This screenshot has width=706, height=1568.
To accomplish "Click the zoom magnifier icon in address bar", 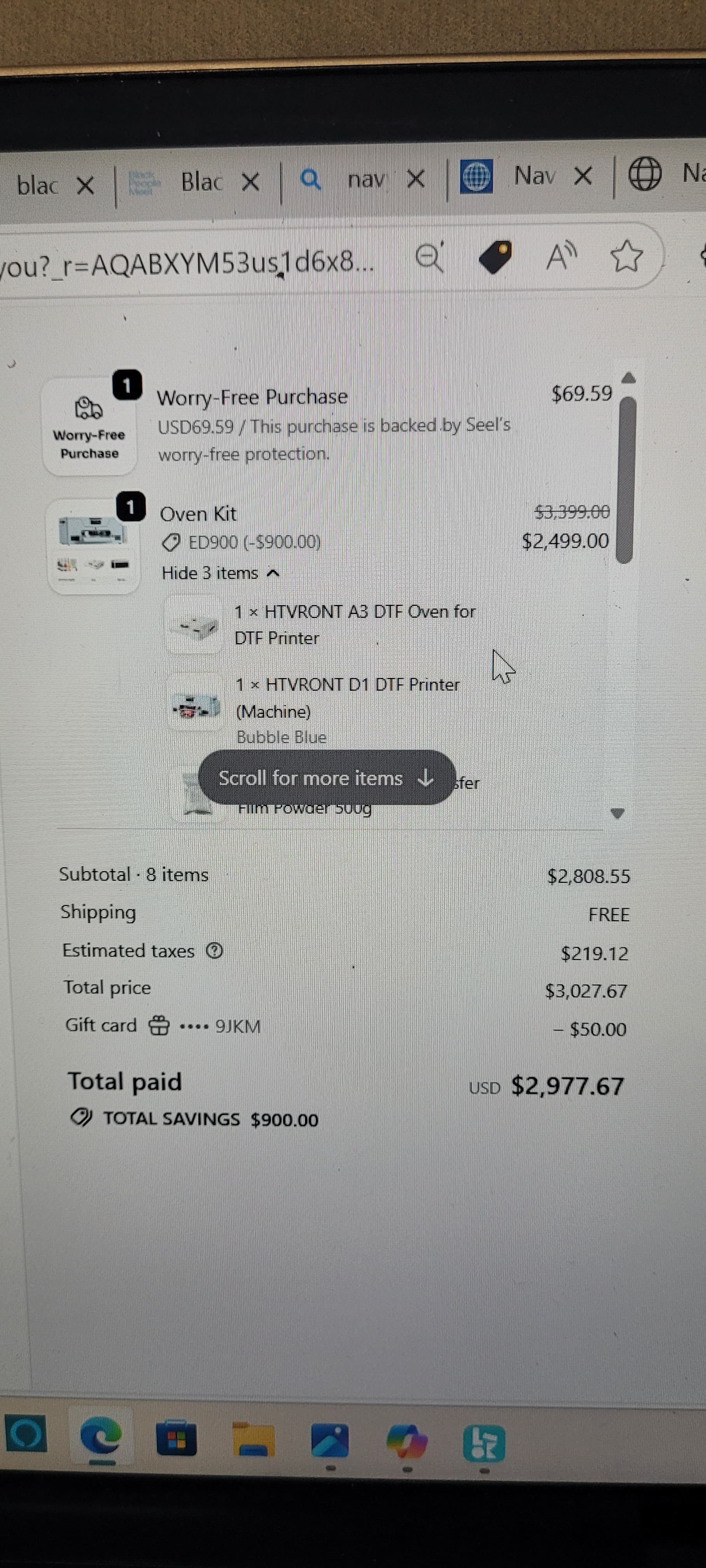I will [430, 257].
